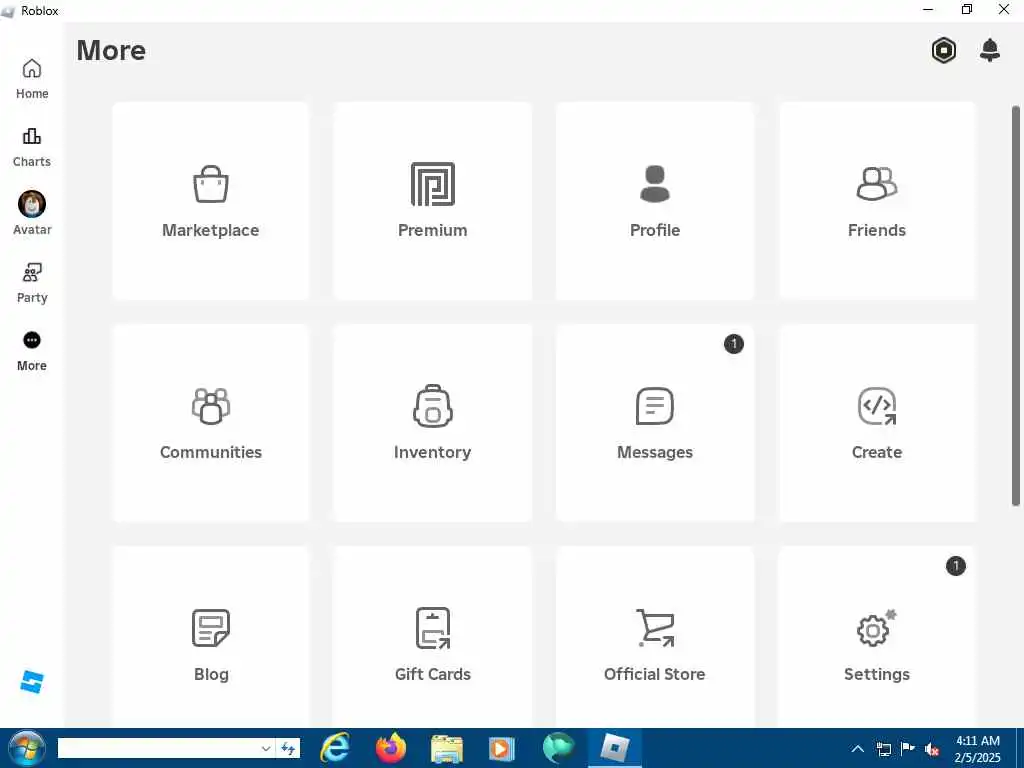Open the Blog tile
This screenshot has height=768, width=1024.
[210, 637]
